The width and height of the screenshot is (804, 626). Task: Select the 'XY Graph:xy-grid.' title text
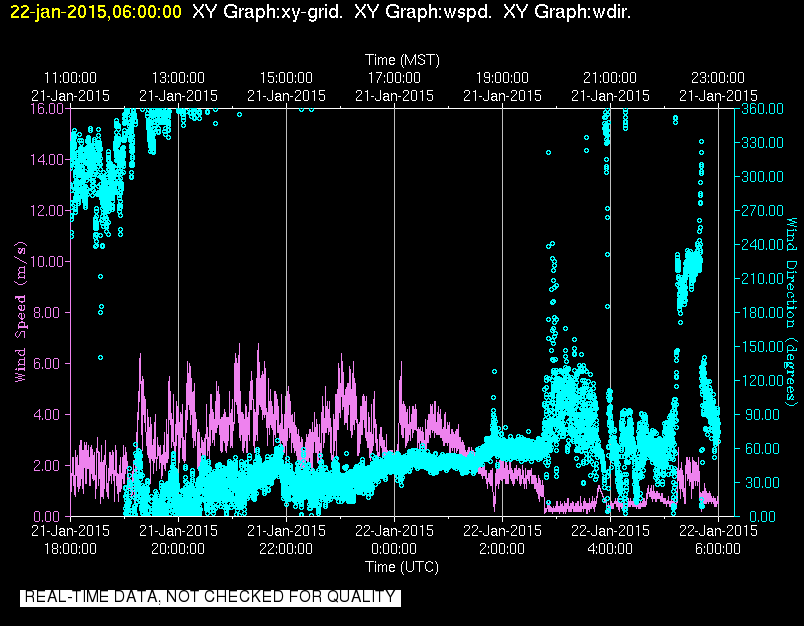tap(267, 12)
